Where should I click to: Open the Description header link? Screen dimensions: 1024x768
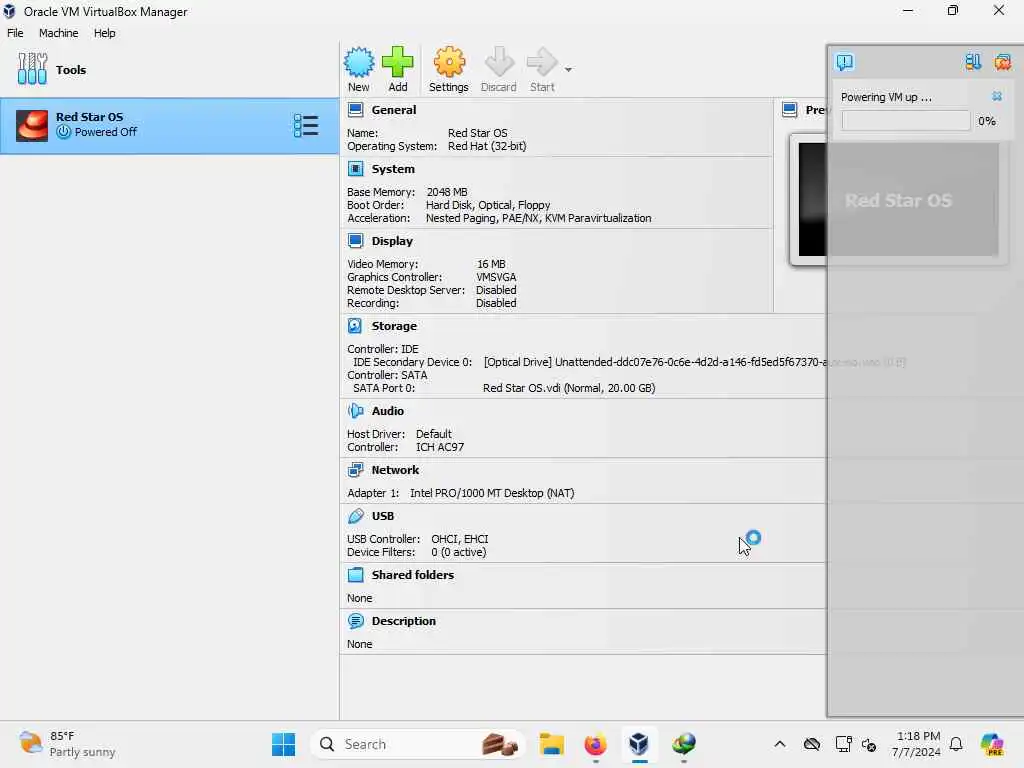tap(404, 621)
